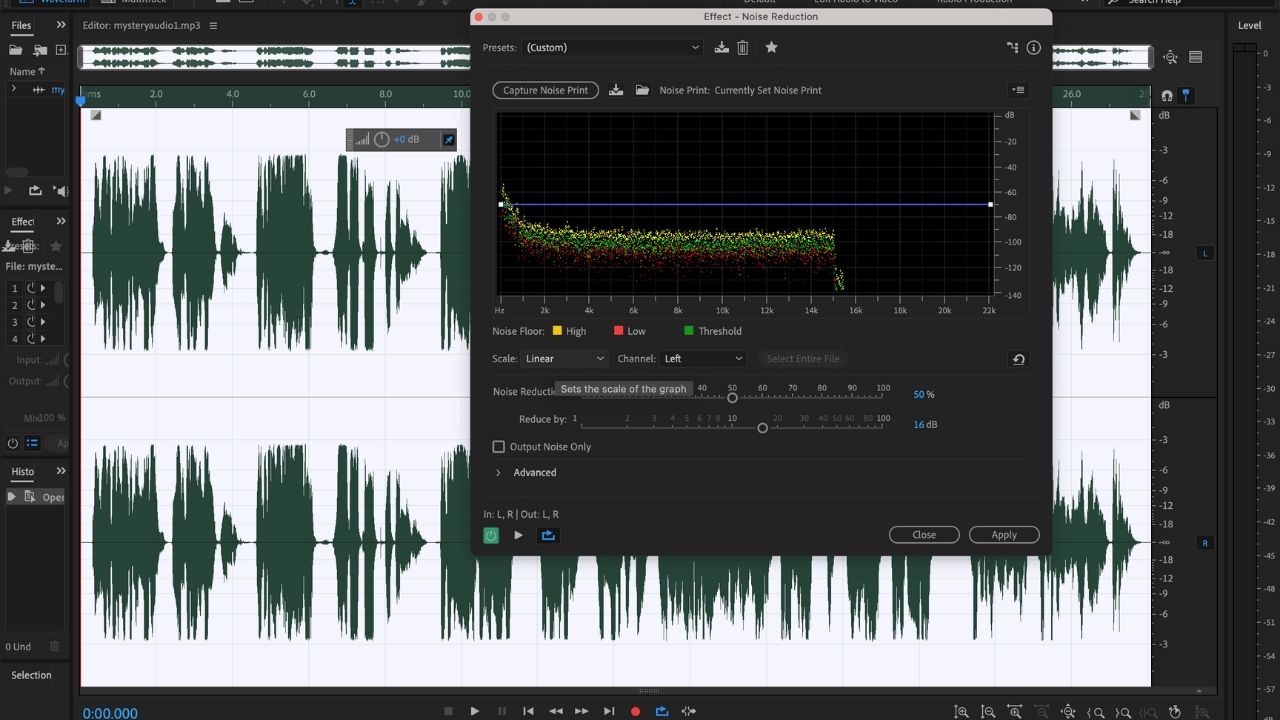
Task: Mark preset as favorite with star
Action: pos(771,47)
